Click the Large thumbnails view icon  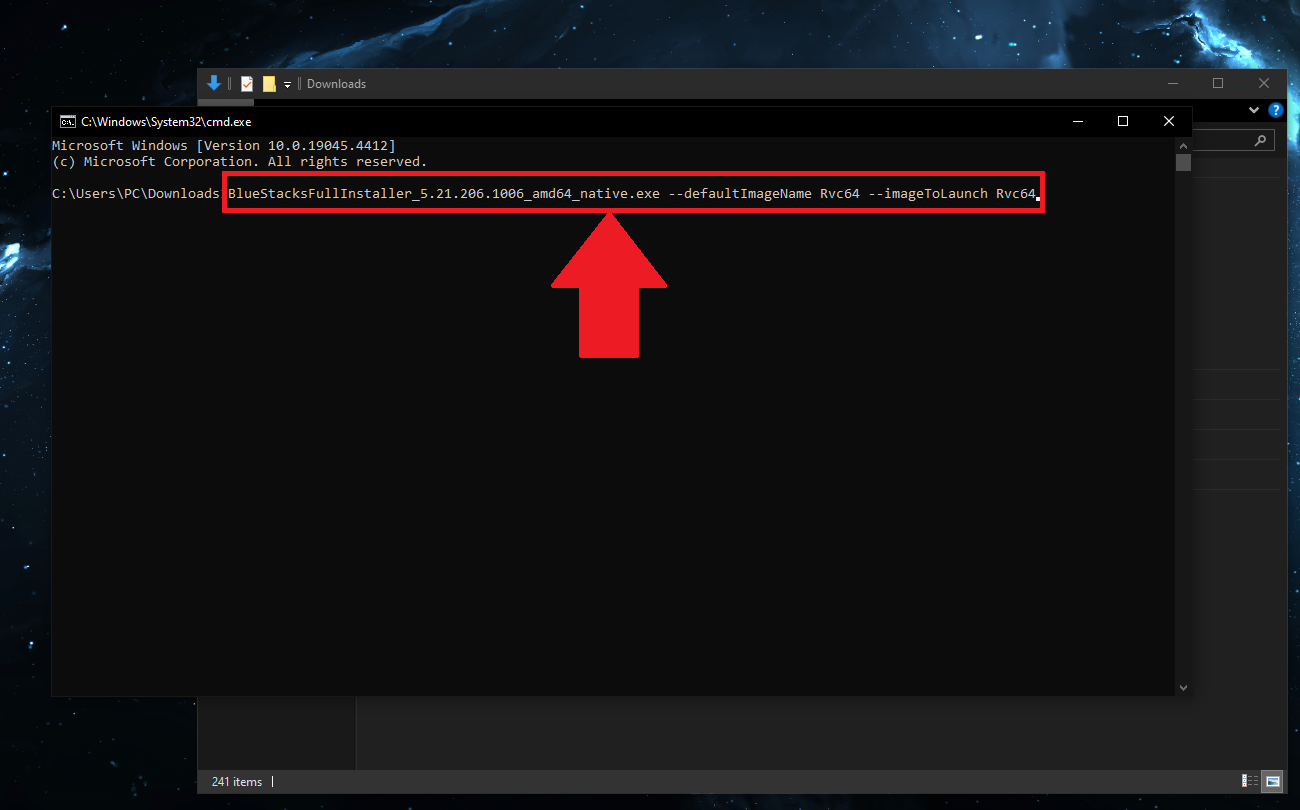[1272, 781]
